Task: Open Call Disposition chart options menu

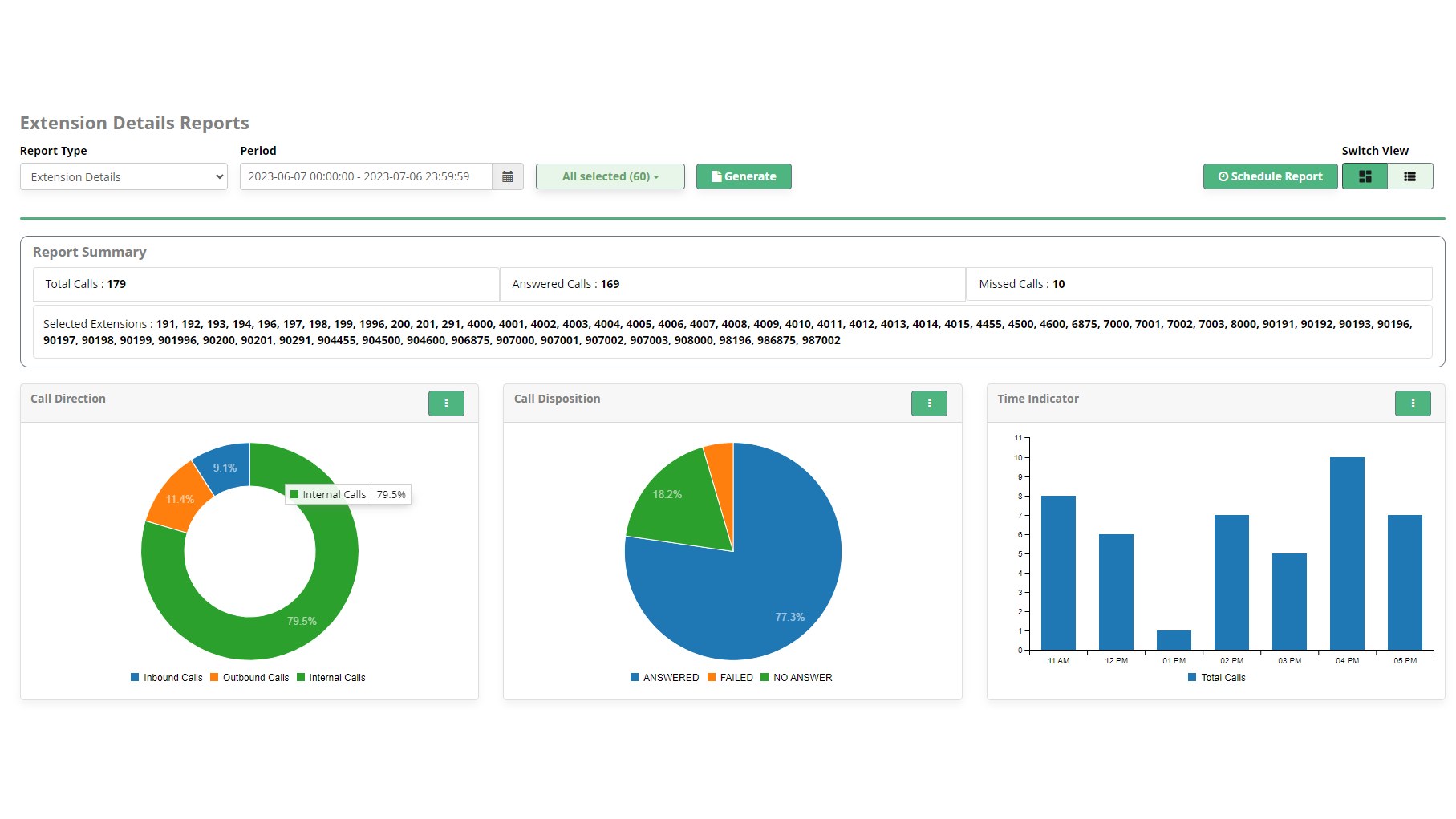Action: [x=929, y=403]
